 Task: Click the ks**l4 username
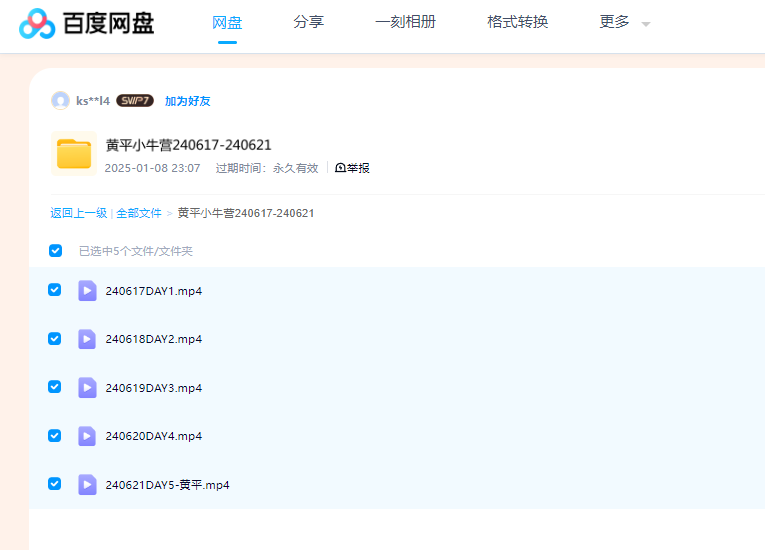point(93,101)
